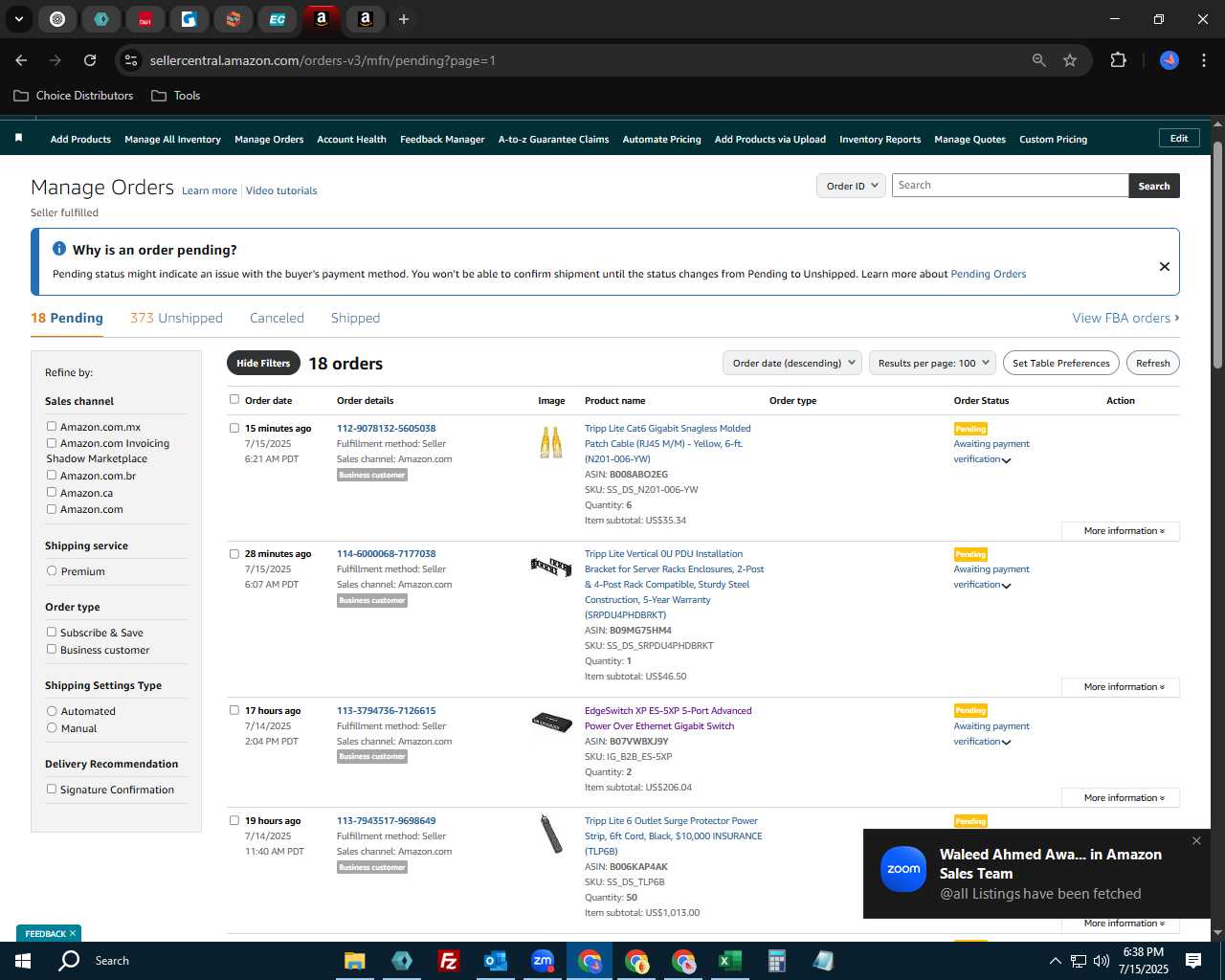This screenshot has height=980, width=1225.
Task: Check the Business customer order type filter
Action: (52, 649)
